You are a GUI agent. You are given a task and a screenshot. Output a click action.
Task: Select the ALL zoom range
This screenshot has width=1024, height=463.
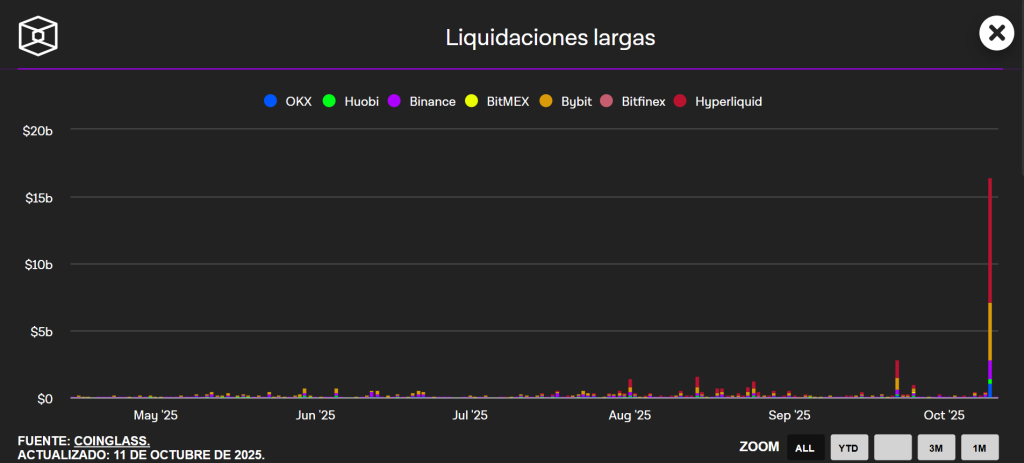coord(805,448)
